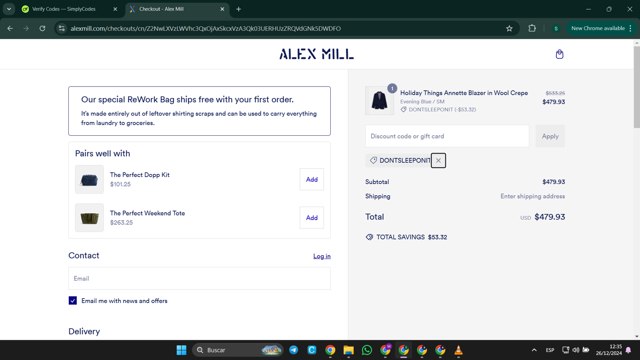Viewport: 640px width, 360px height.
Task: Open the taskbar clock and date
Action: pyautogui.click(x=609, y=350)
